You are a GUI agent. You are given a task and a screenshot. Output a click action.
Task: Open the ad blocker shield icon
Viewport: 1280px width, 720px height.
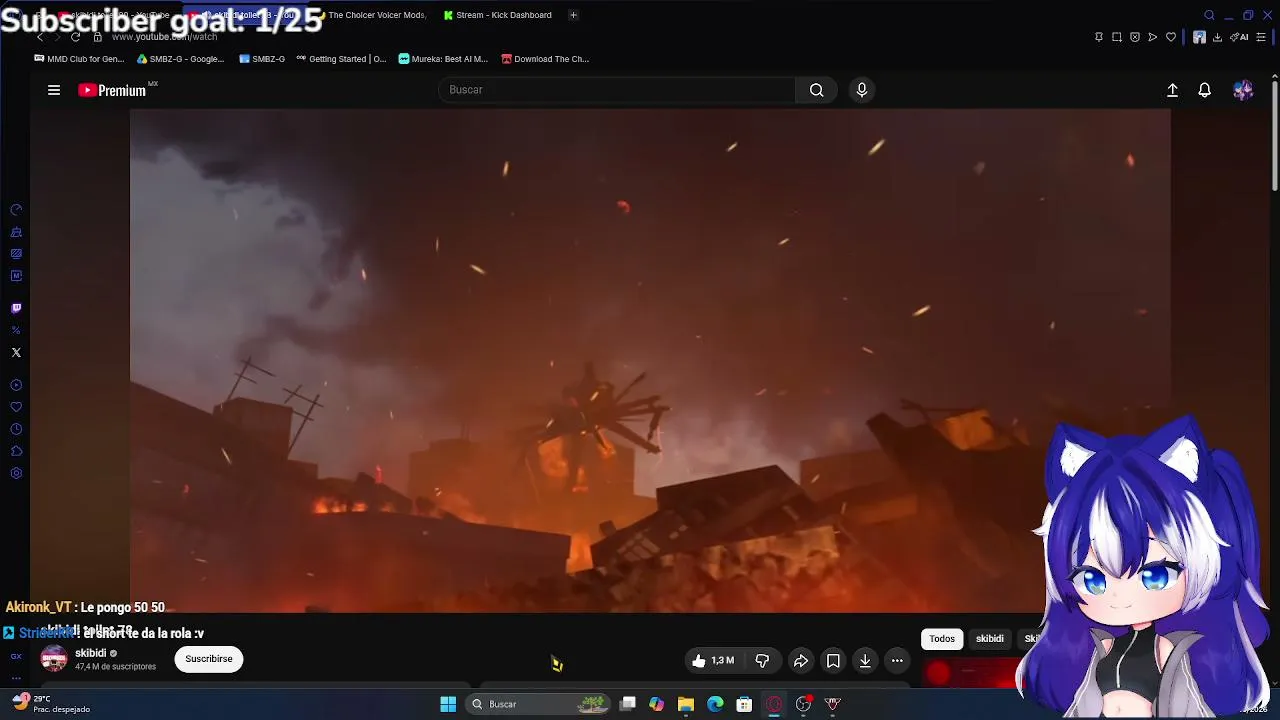click(x=1135, y=37)
